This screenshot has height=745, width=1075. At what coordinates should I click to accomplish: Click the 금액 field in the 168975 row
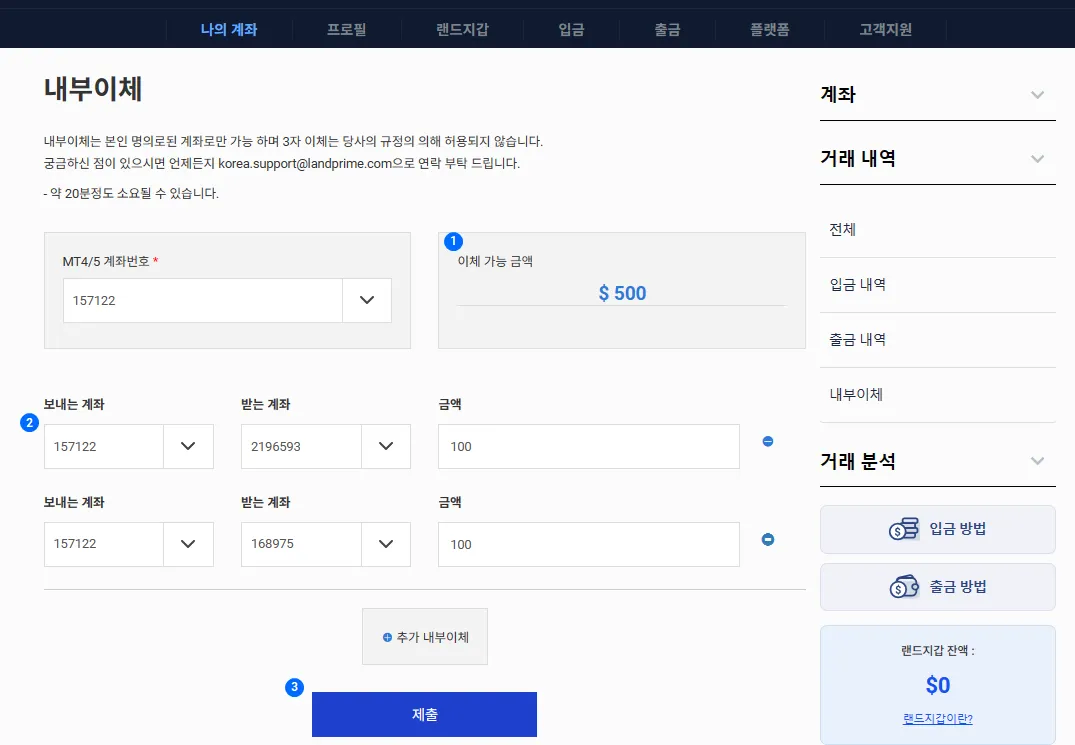point(589,544)
